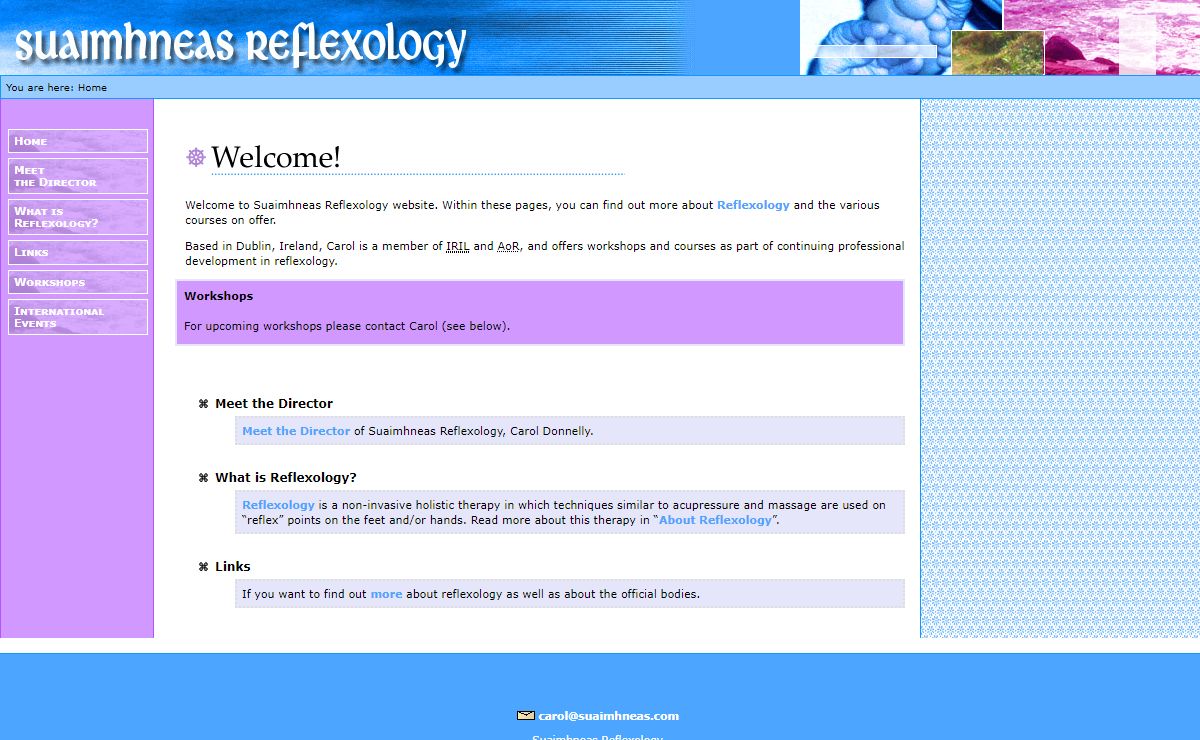
Task: Go to What is Reflexology? sidebar item
Action: pyautogui.click(x=78, y=217)
